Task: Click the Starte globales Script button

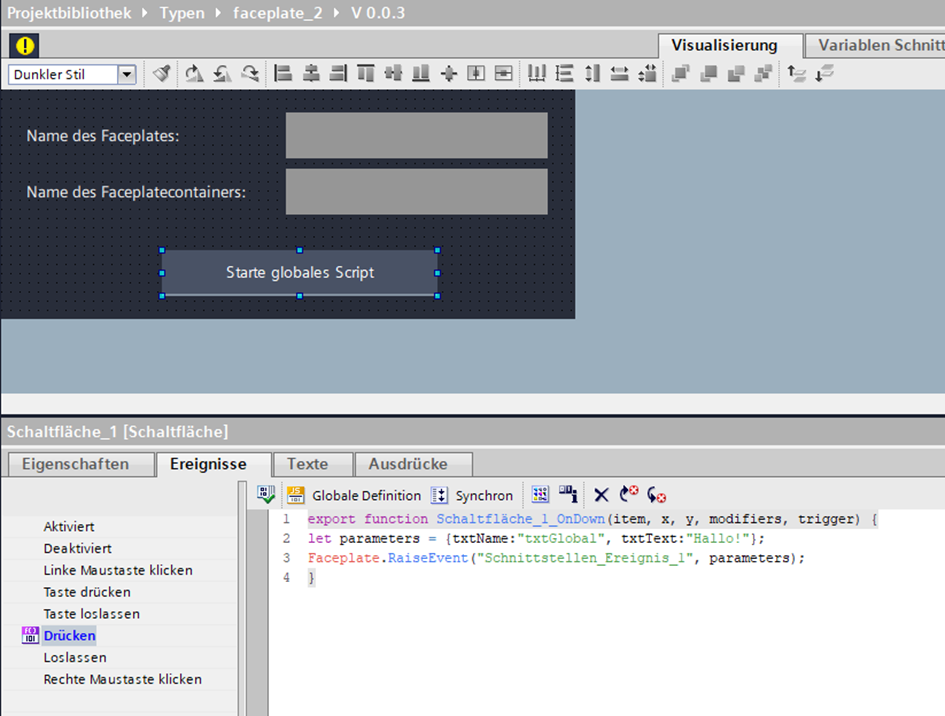Action: (299, 273)
